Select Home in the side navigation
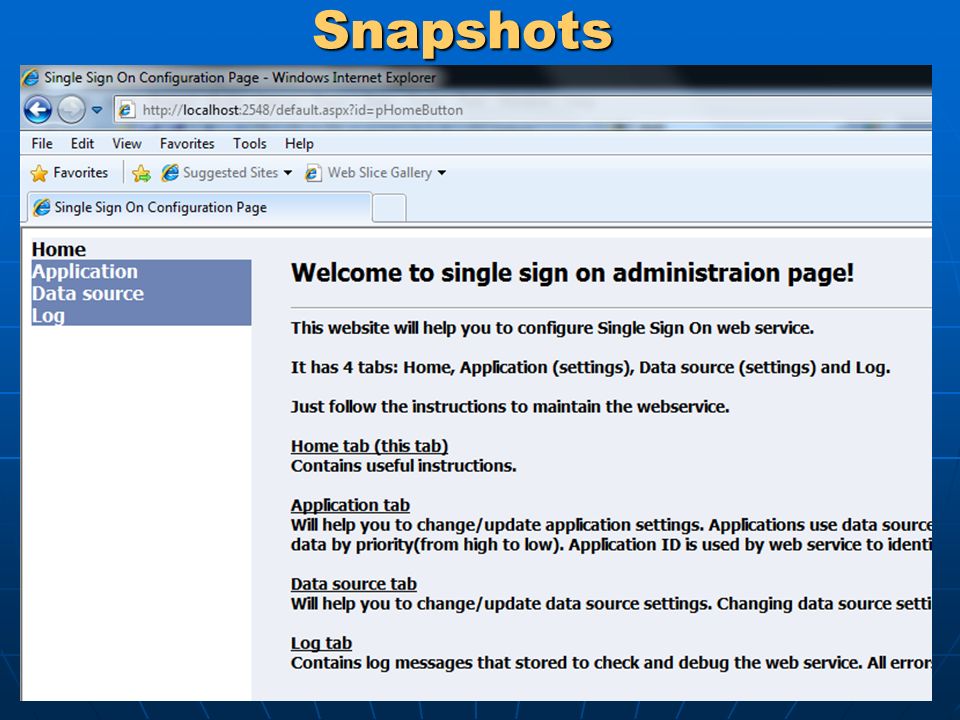This screenshot has width=960, height=720. click(x=59, y=249)
